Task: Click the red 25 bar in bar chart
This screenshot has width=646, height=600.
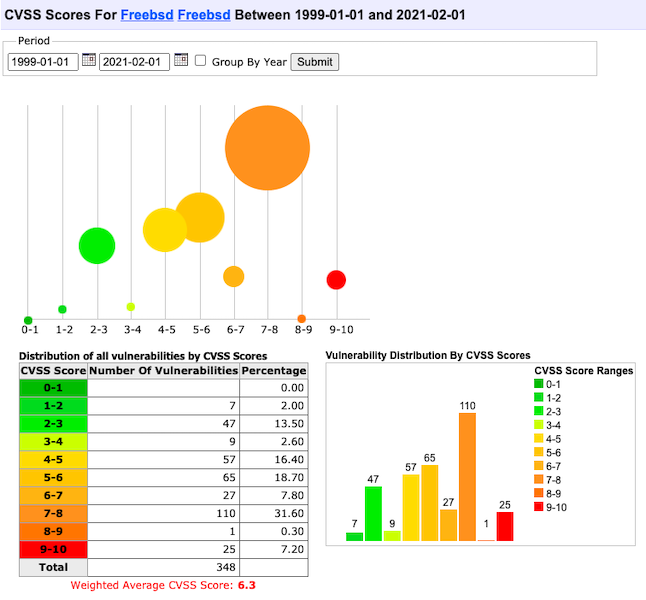Action: pyautogui.click(x=504, y=526)
